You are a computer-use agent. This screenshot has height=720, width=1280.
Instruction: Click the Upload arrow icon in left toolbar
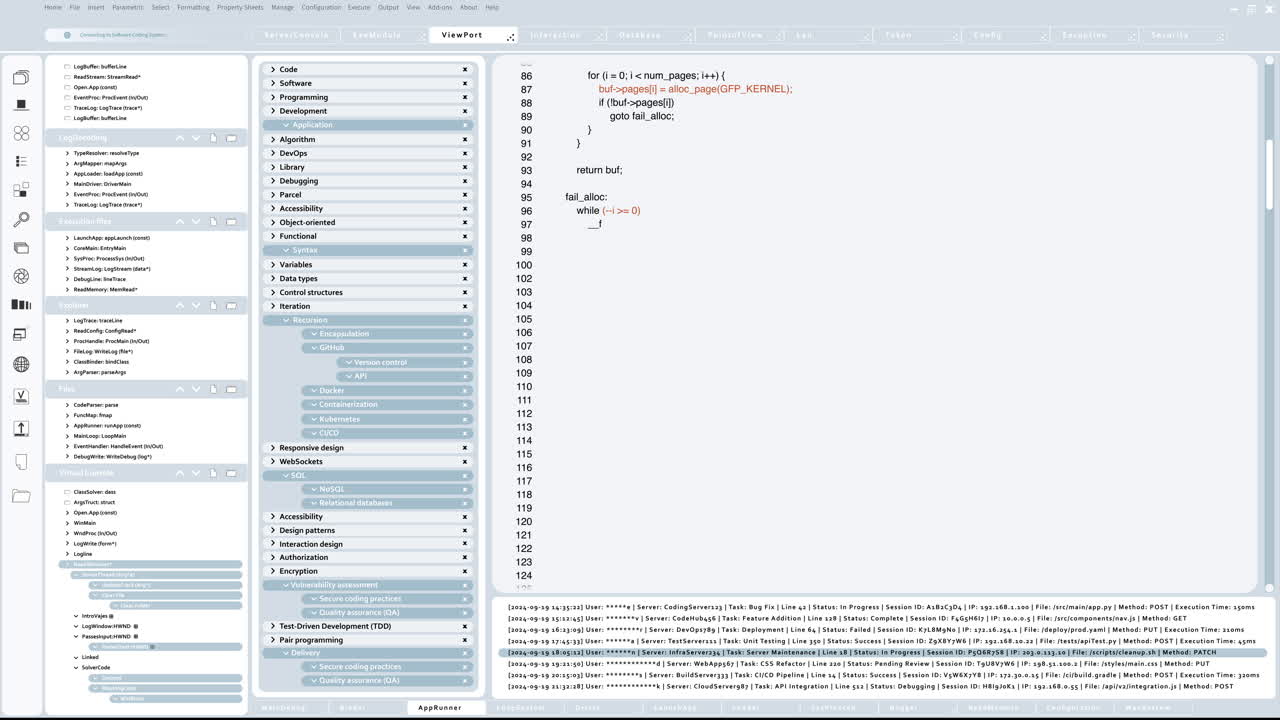(20, 428)
